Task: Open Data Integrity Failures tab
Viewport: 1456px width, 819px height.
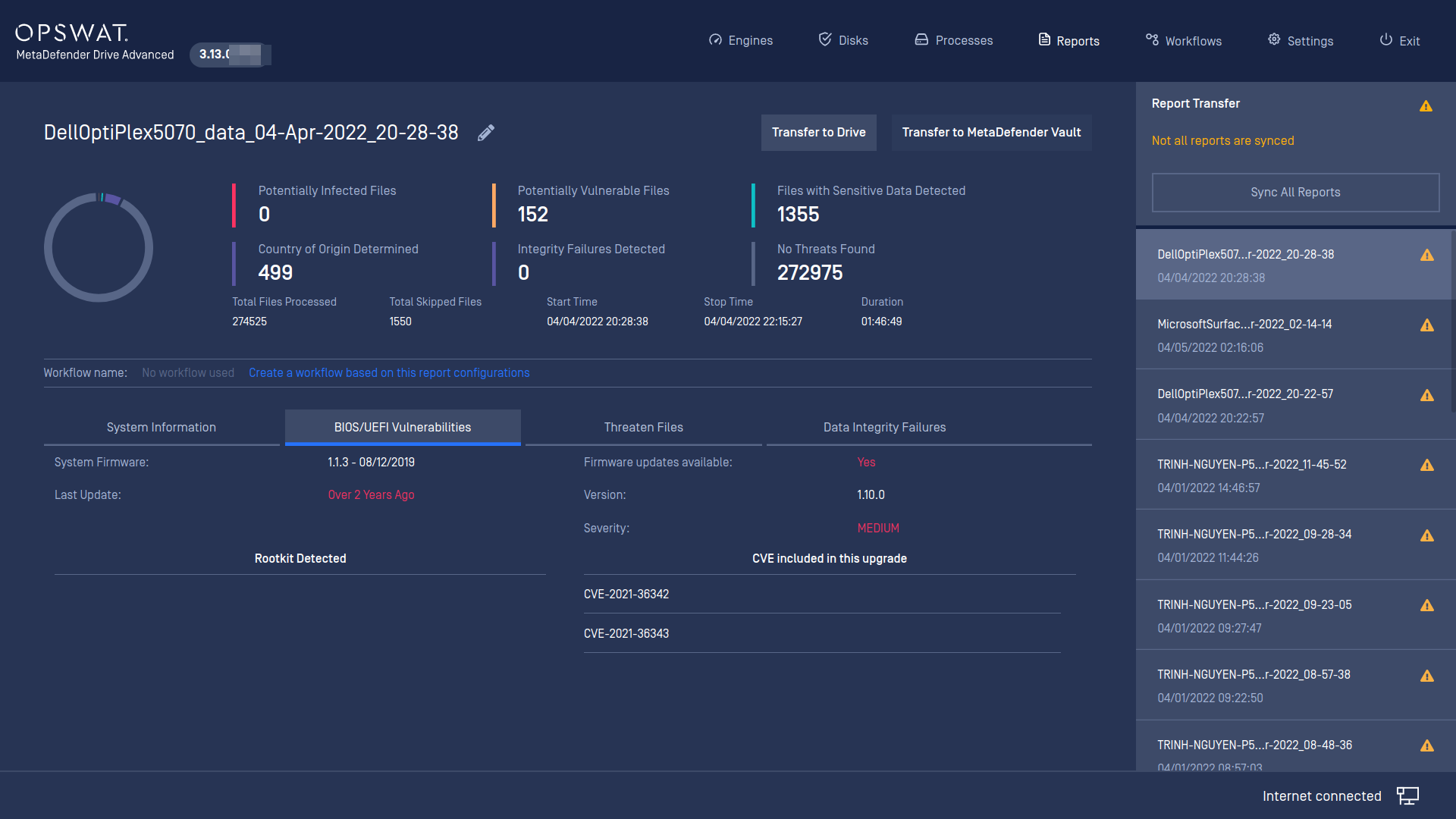Action: coord(885,427)
